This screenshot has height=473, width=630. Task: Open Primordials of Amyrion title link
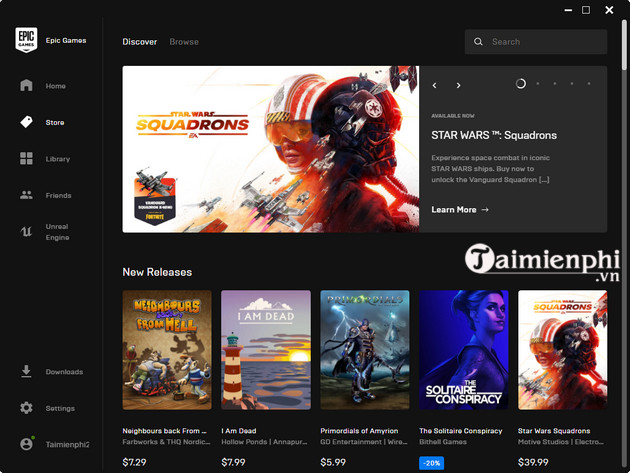click(x=359, y=431)
